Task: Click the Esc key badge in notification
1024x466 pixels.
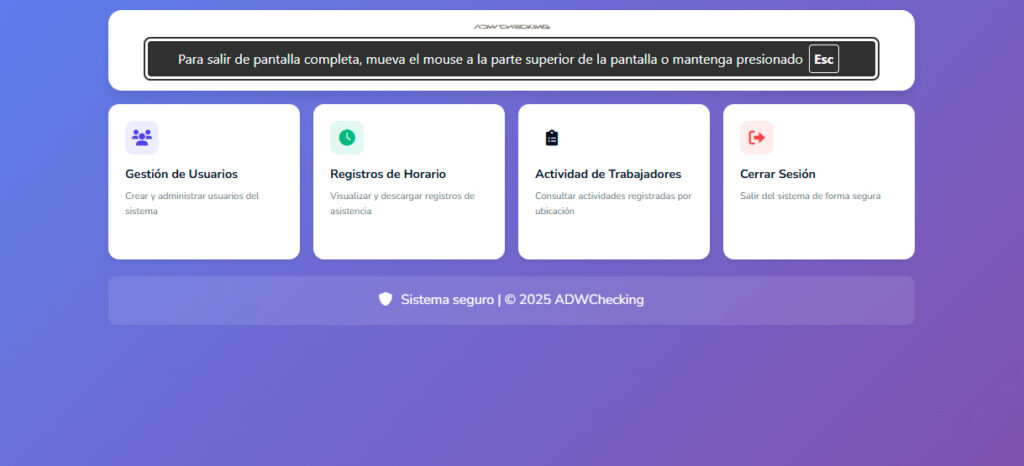Action: click(823, 59)
